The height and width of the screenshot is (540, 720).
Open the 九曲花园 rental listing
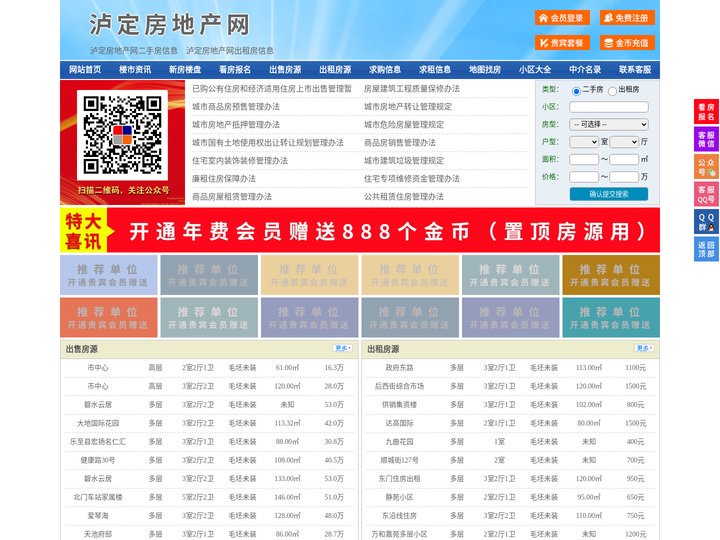click(x=399, y=441)
